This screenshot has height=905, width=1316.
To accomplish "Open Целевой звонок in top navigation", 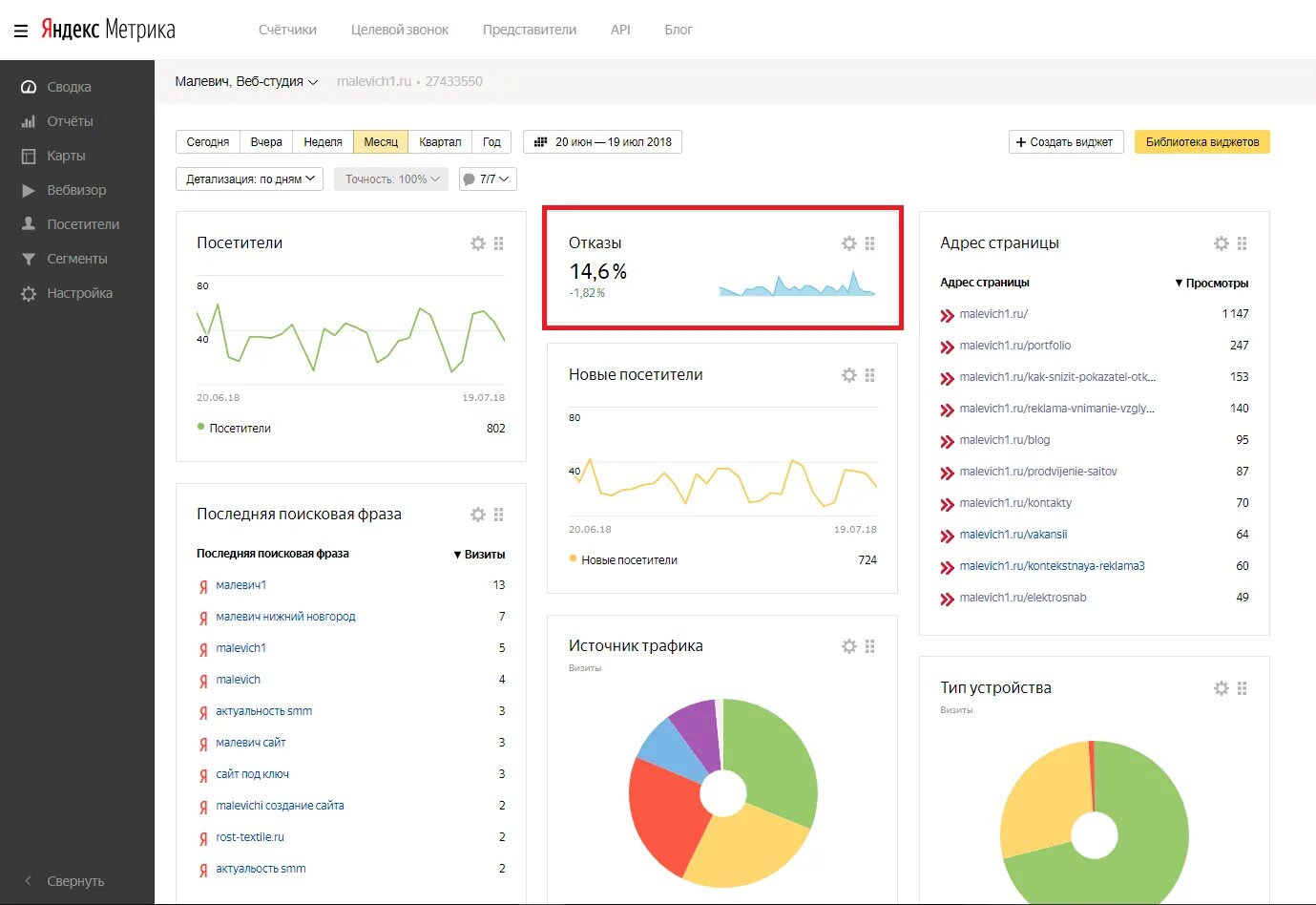I will (400, 30).
